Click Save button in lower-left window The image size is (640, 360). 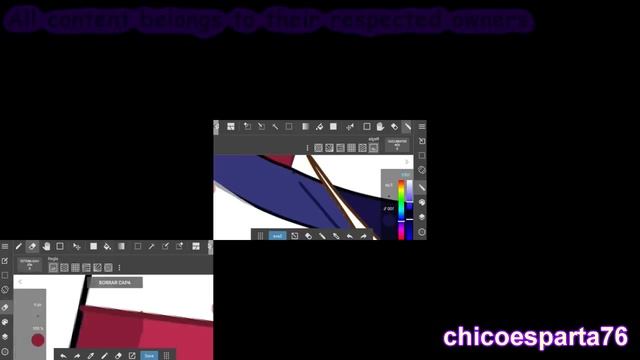pyautogui.click(x=149, y=356)
